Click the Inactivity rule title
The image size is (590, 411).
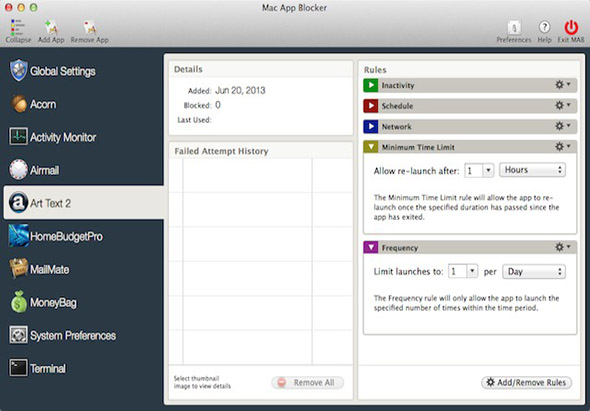398,85
